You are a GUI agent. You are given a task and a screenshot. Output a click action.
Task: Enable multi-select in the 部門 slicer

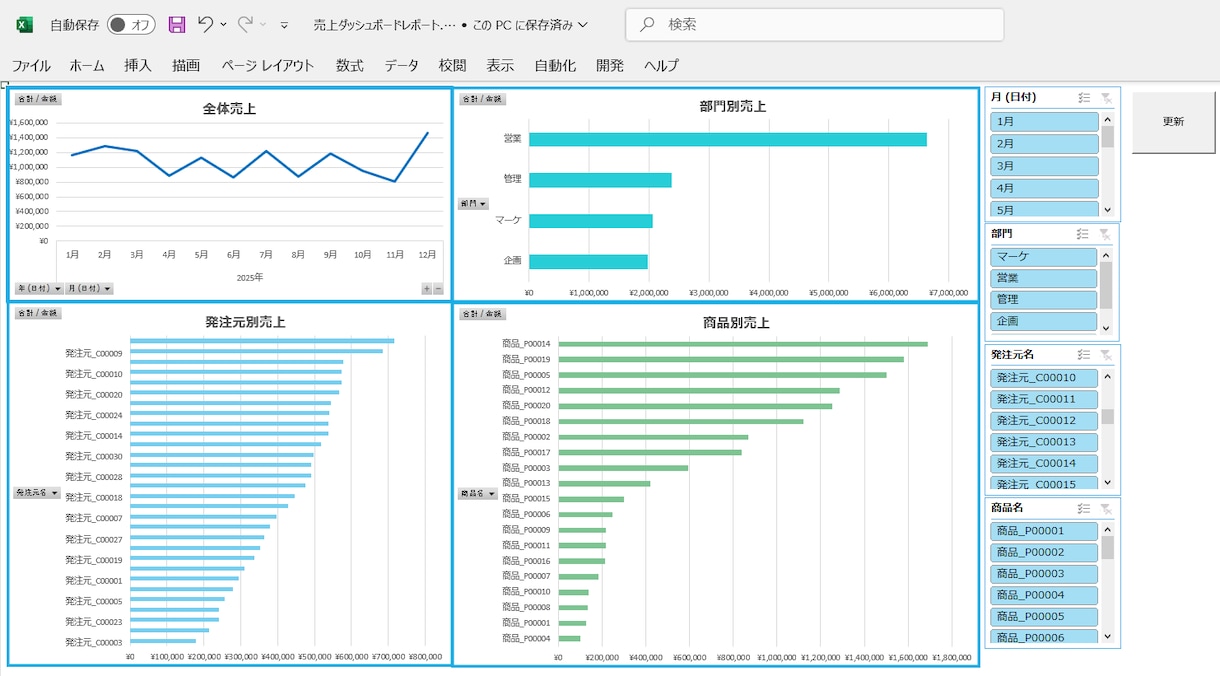[x=1082, y=234]
